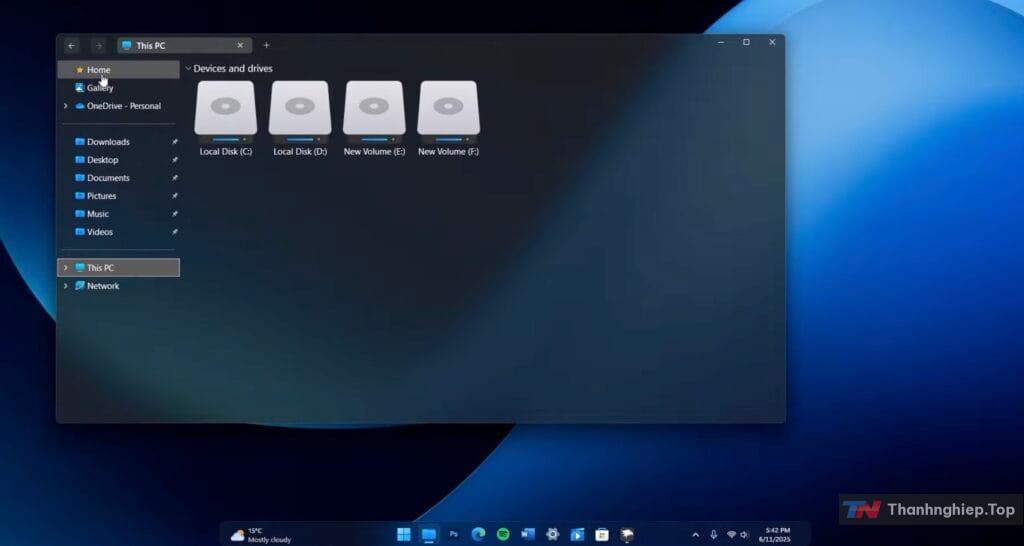Screen dimensions: 1024x546
Task: Maximize the File Explorer window
Action: (x=746, y=42)
